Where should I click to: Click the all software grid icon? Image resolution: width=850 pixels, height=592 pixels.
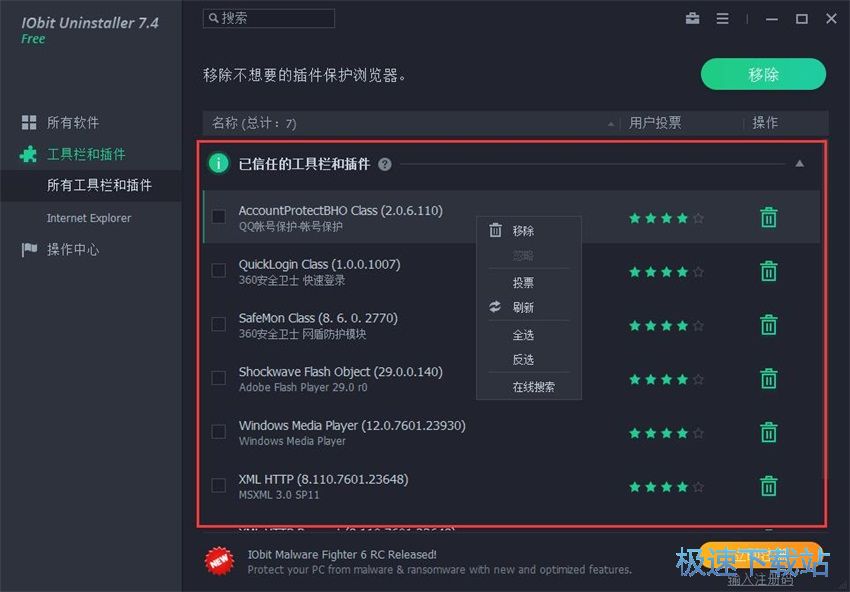pos(29,123)
